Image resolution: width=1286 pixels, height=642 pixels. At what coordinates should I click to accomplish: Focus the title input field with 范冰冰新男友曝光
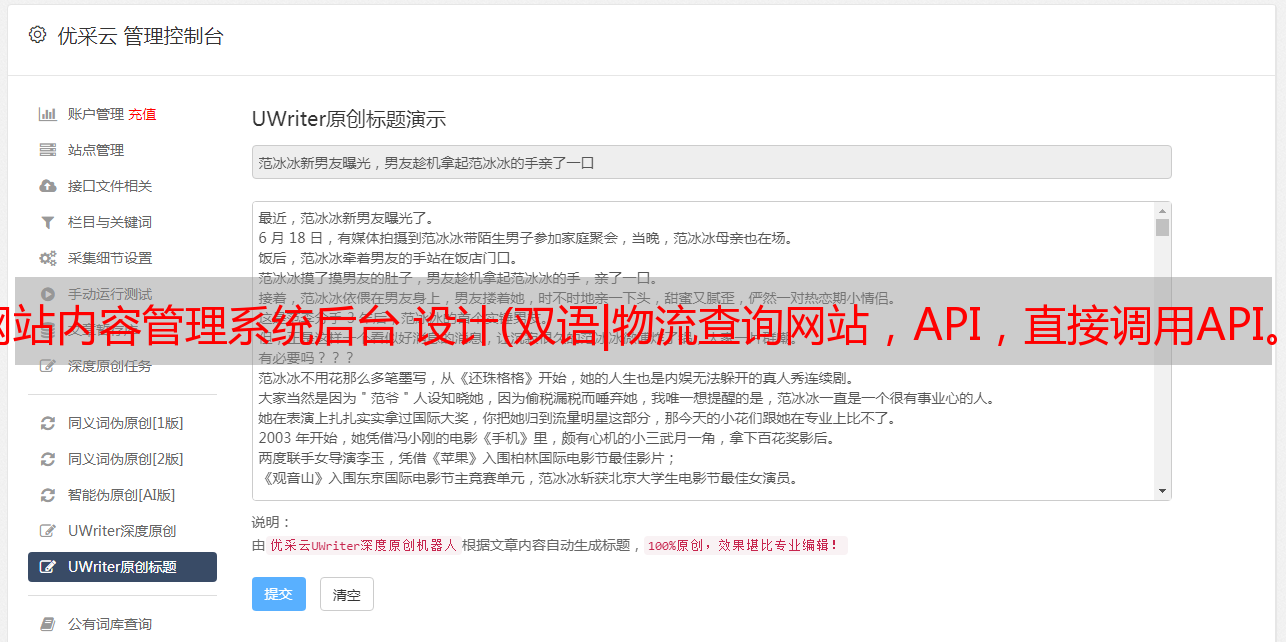click(x=711, y=162)
